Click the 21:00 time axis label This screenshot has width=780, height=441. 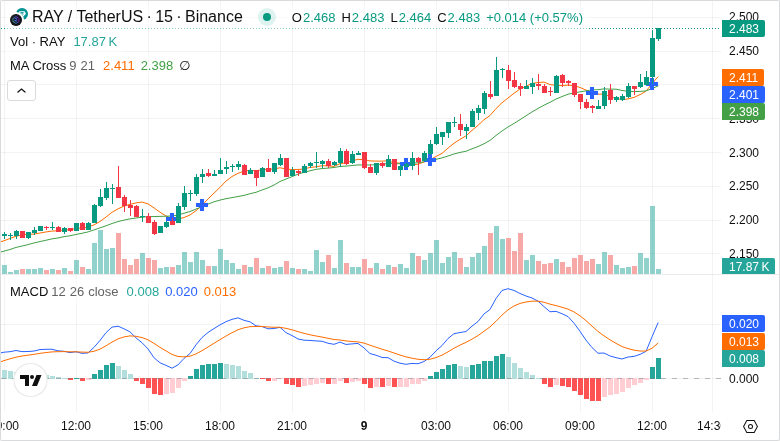click(x=292, y=426)
